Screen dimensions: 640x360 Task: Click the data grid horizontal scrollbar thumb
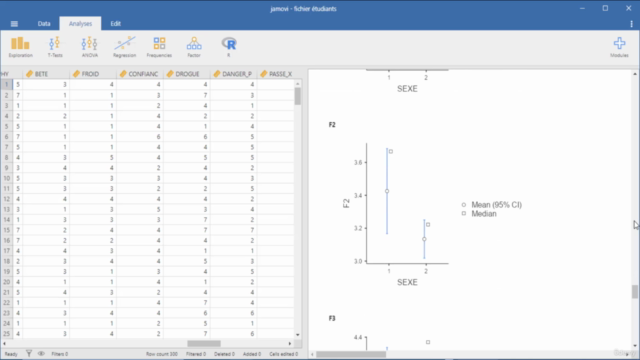click(204, 344)
